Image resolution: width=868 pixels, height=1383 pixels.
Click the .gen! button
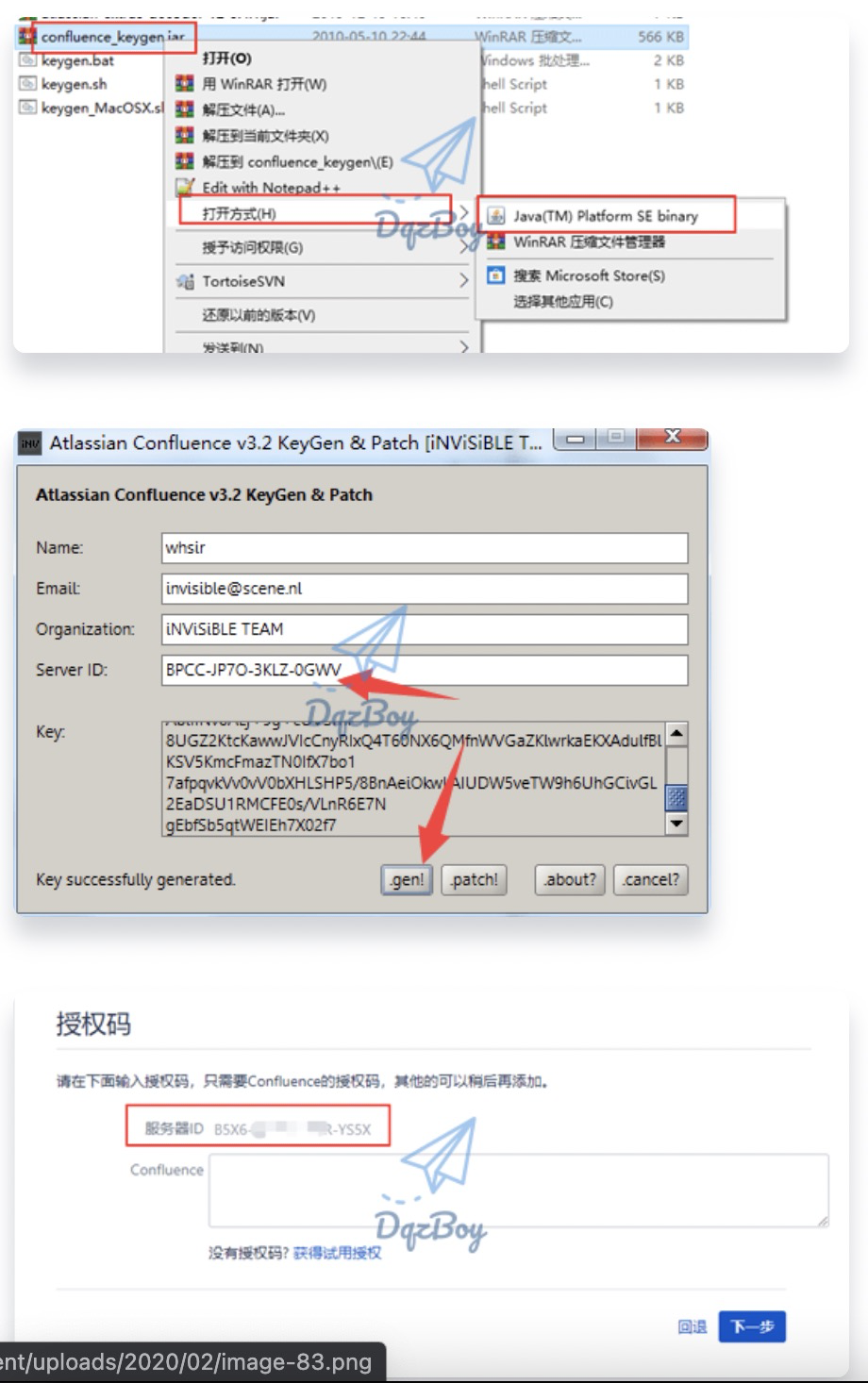[x=408, y=879]
